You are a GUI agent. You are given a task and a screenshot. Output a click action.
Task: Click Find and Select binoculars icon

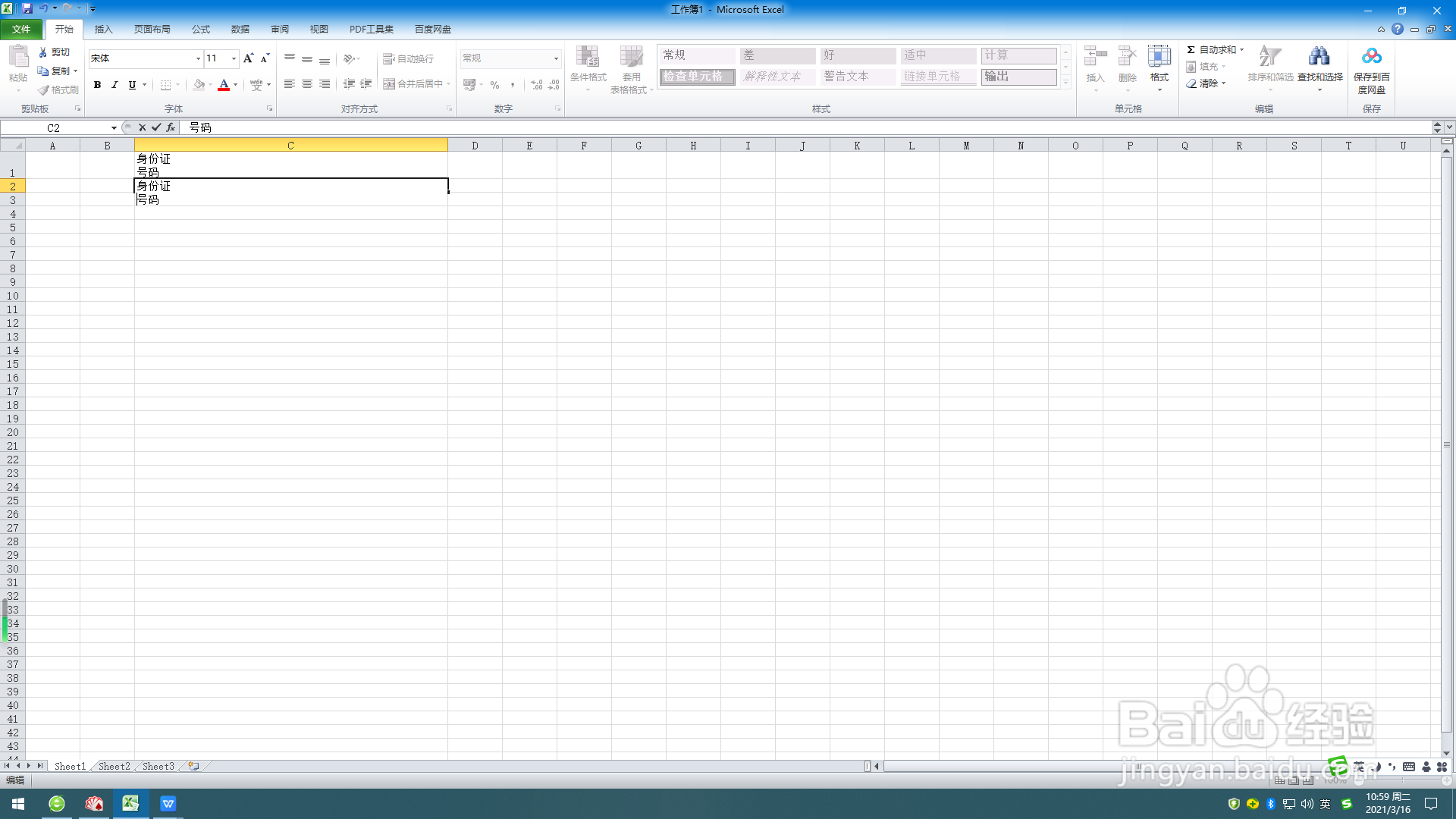(x=1319, y=57)
